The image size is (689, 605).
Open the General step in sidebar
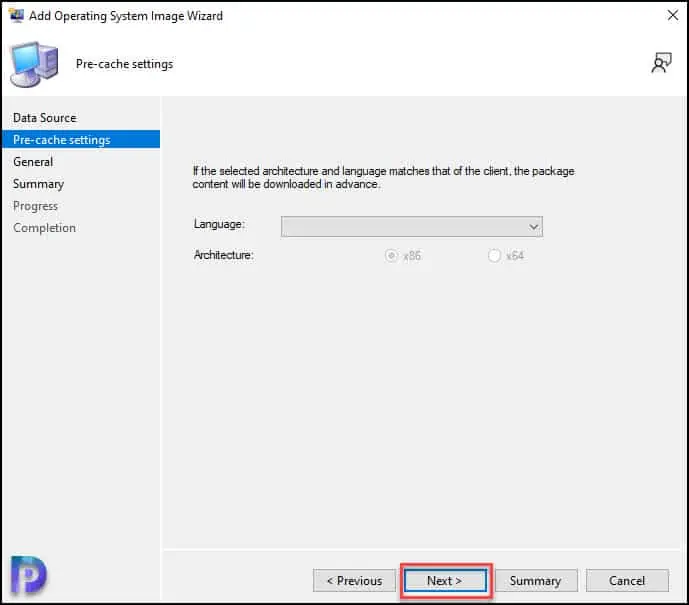tap(33, 162)
